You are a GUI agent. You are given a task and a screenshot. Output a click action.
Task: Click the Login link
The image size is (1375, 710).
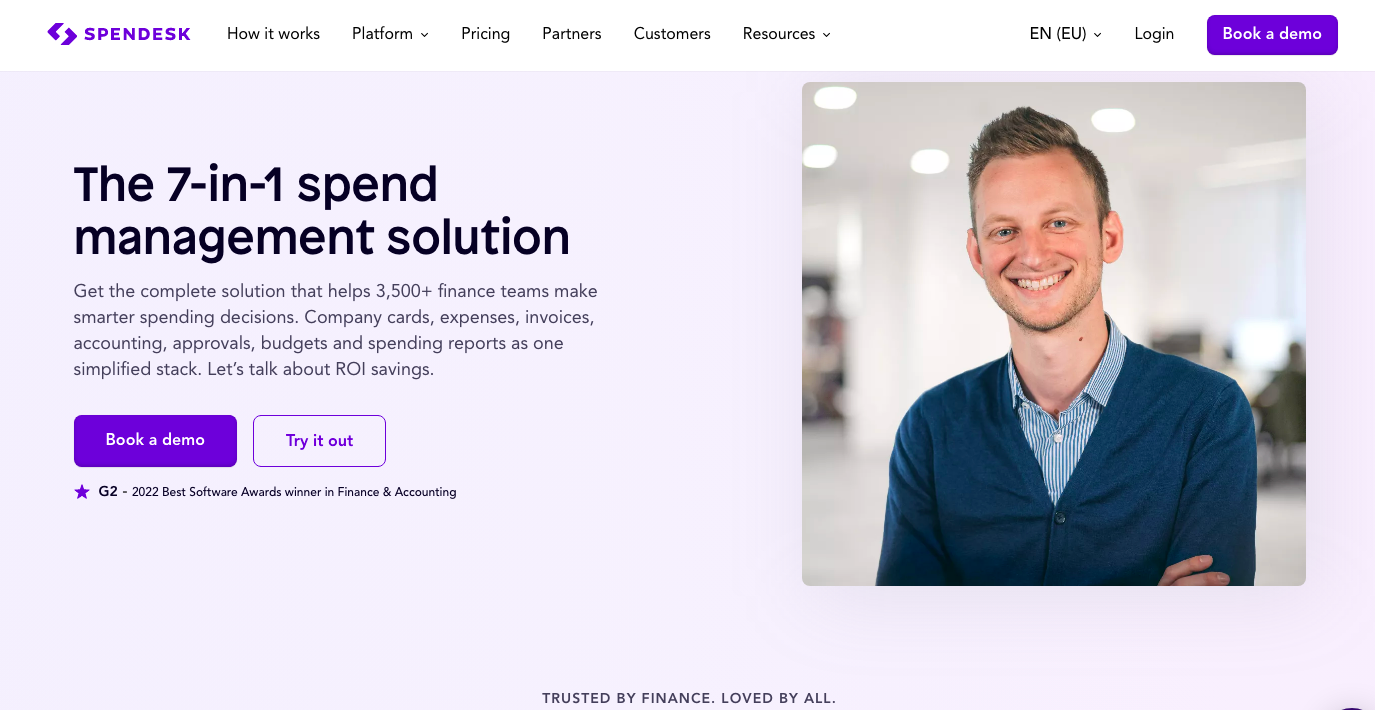pyautogui.click(x=1154, y=34)
